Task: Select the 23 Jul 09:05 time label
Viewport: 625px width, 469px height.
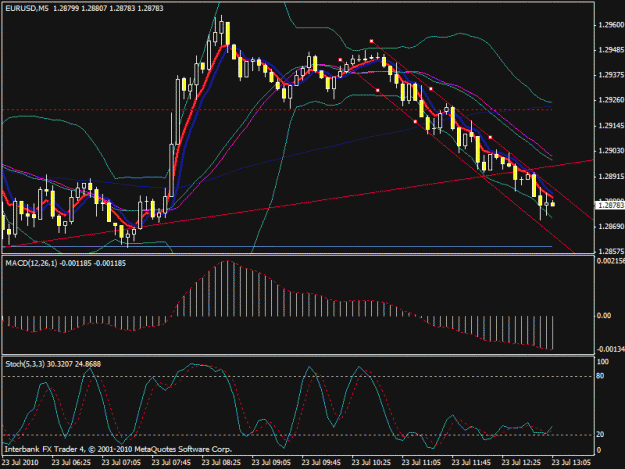Action: tap(271, 462)
